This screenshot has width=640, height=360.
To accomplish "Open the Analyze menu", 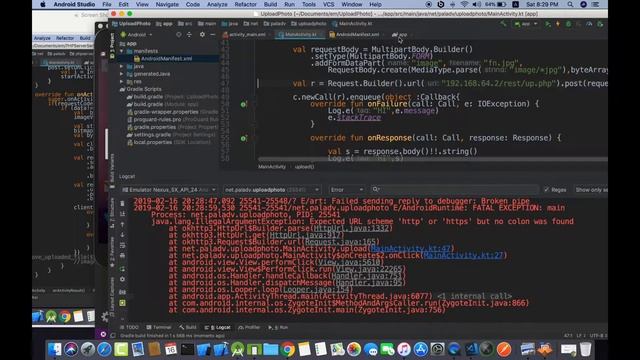I will pos(217,4).
